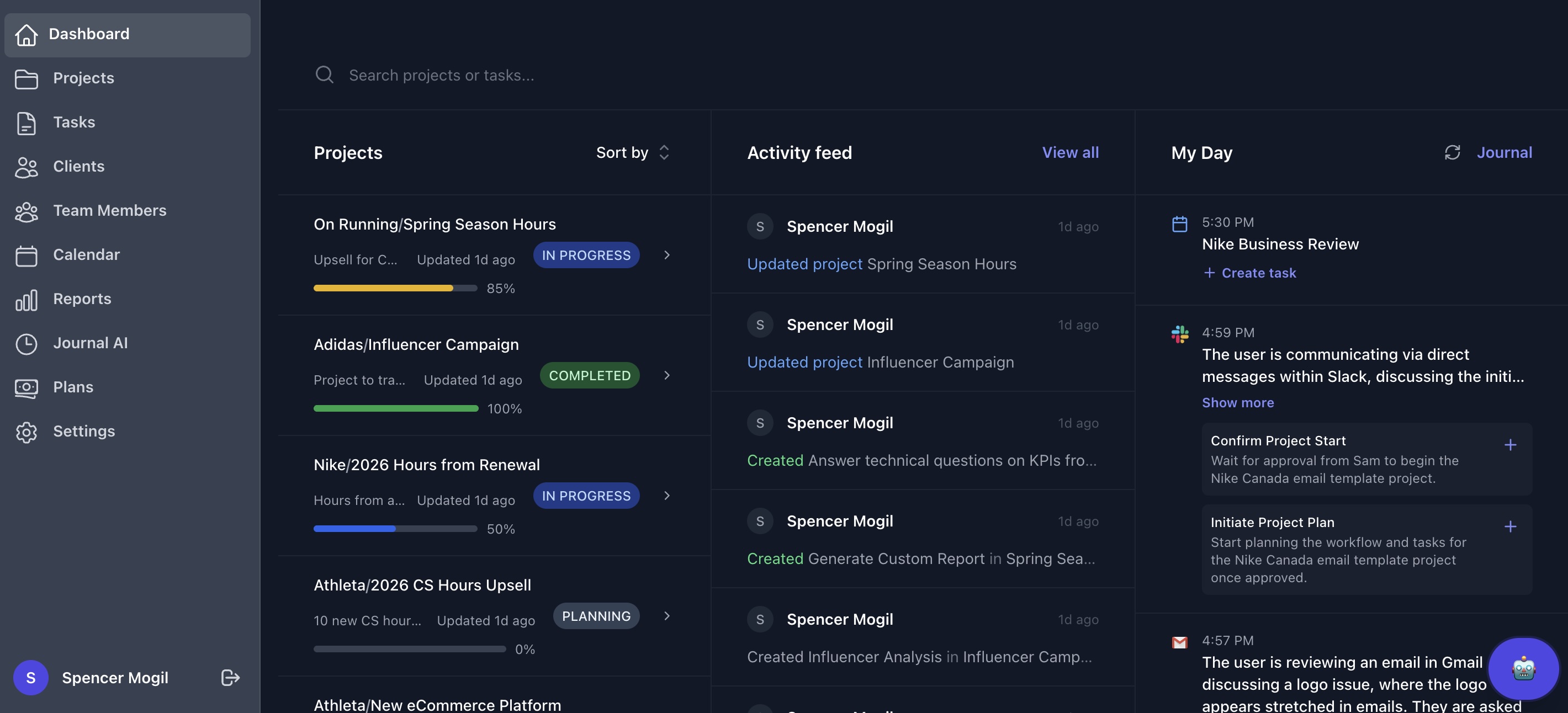Viewport: 1568px width, 713px height.
Task: Select Calendar in the sidebar menu
Action: [x=86, y=255]
